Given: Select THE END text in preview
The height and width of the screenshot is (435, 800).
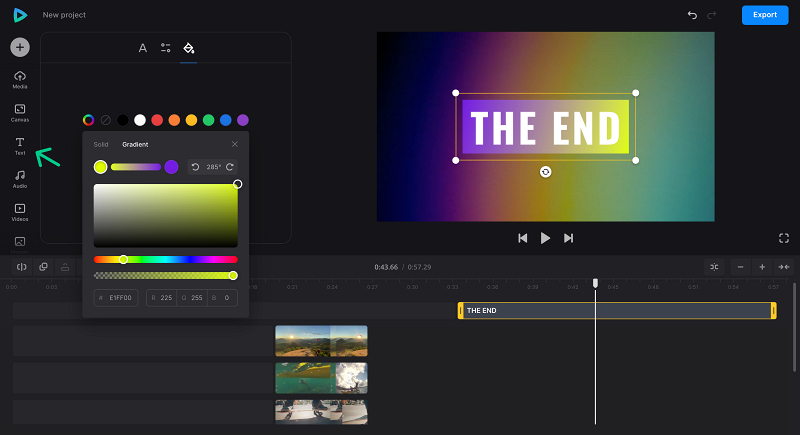Looking at the screenshot, I should [x=545, y=127].
